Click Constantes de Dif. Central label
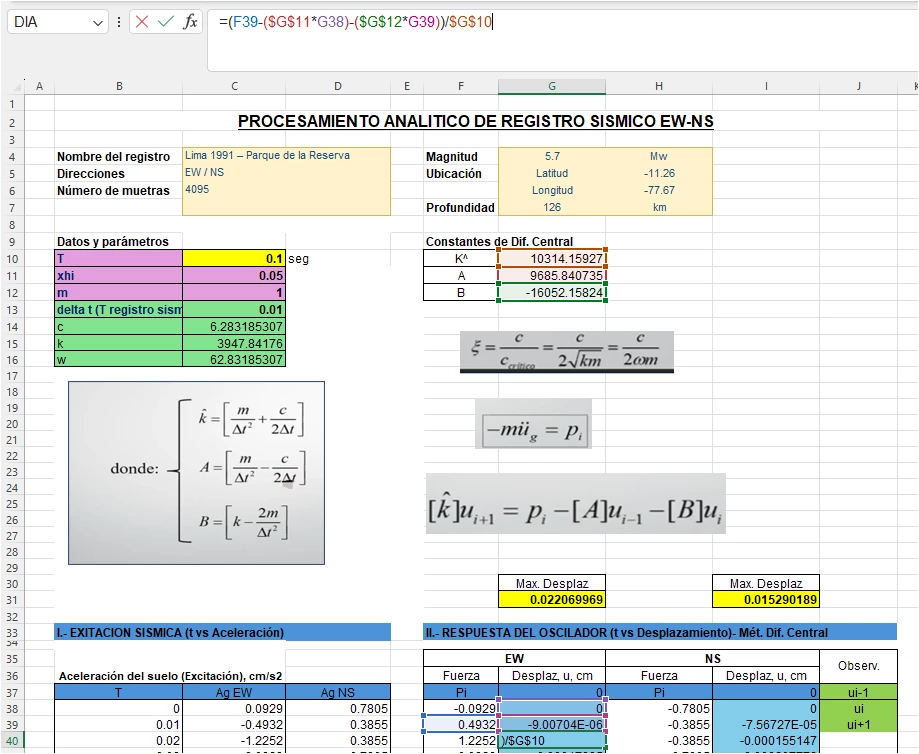 click(499, 242)
